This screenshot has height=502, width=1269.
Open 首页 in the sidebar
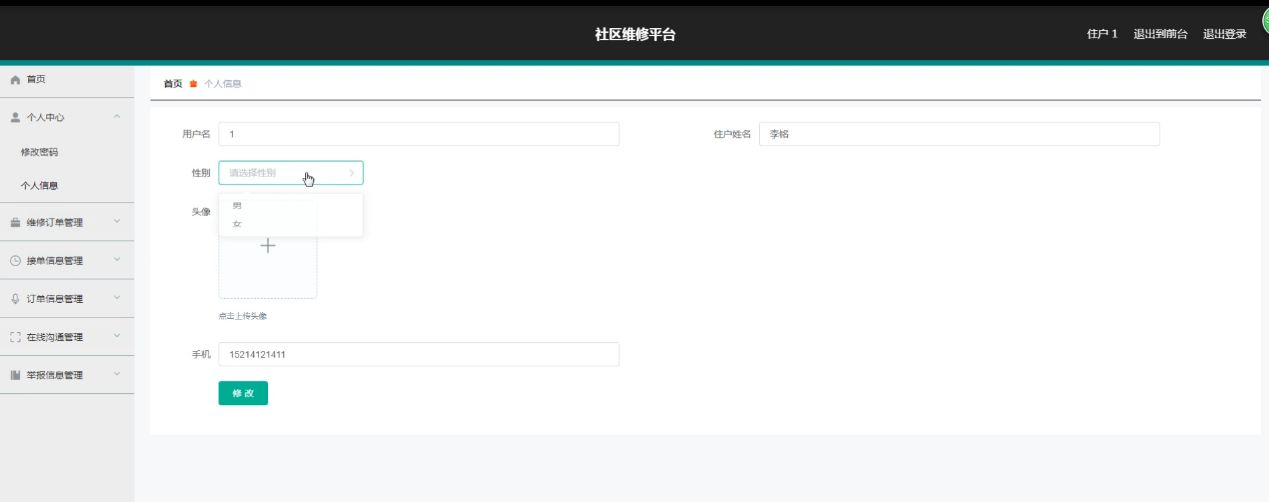[x=67, y=79]
